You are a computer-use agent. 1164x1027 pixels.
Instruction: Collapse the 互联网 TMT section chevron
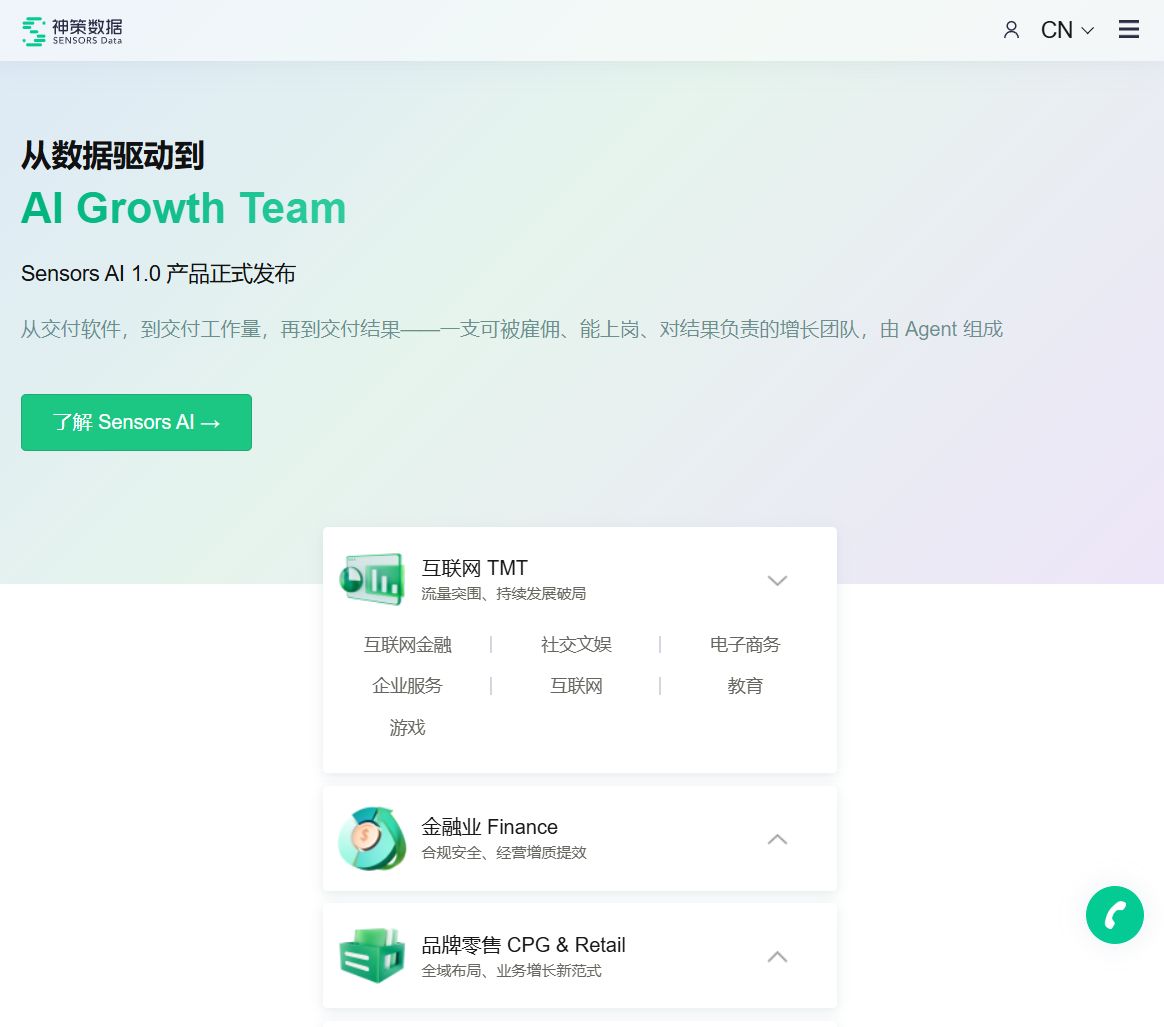click(x=776, y=581)
